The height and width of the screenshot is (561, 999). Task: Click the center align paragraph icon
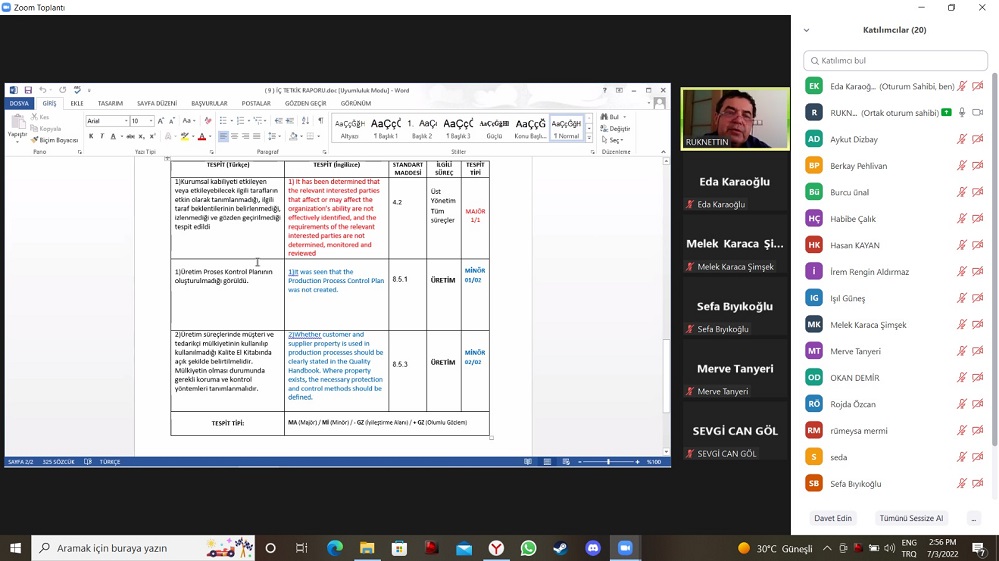235,136
